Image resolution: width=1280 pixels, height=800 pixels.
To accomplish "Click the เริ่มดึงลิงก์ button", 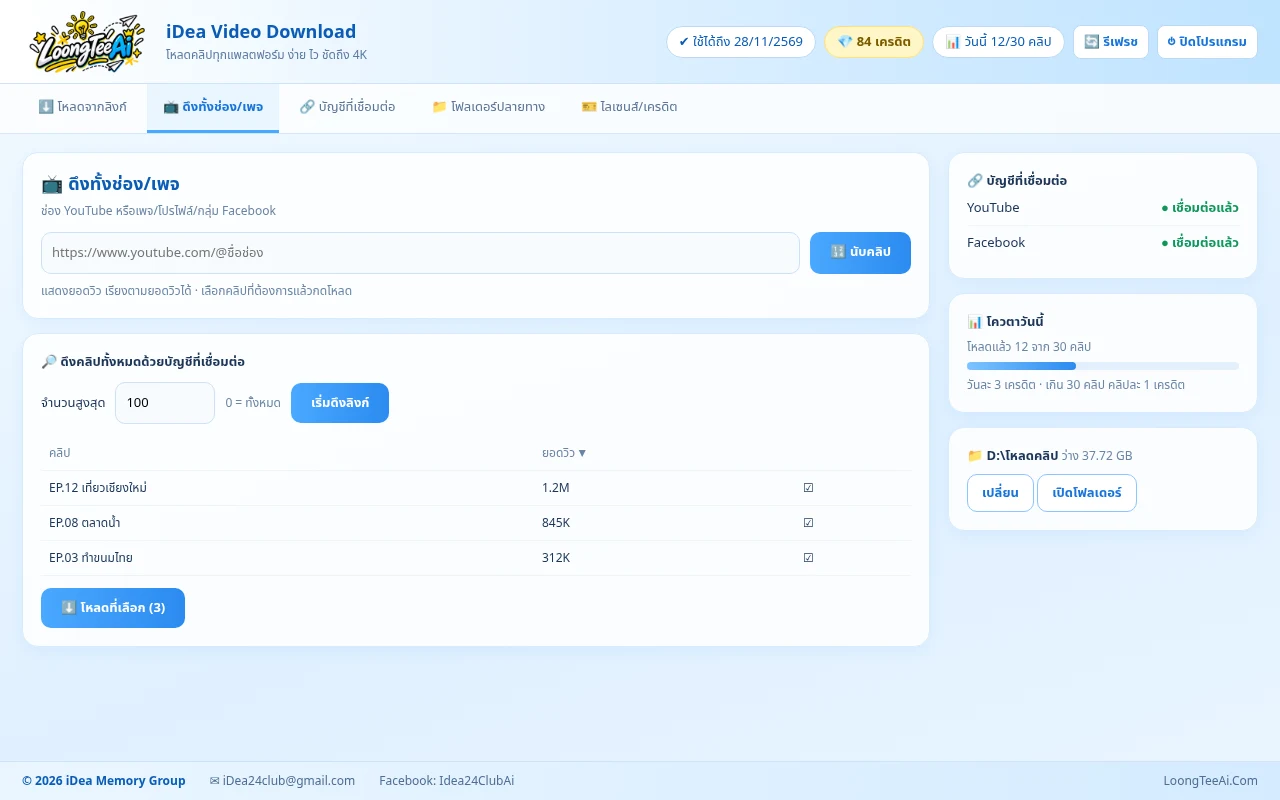I will pos(340,403).
